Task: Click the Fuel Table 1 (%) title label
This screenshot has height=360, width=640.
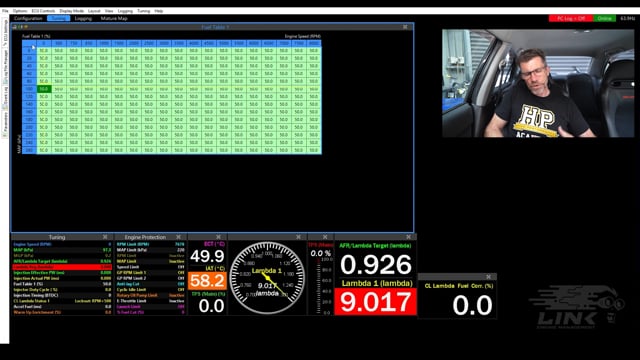Action: tap(36, 36)
